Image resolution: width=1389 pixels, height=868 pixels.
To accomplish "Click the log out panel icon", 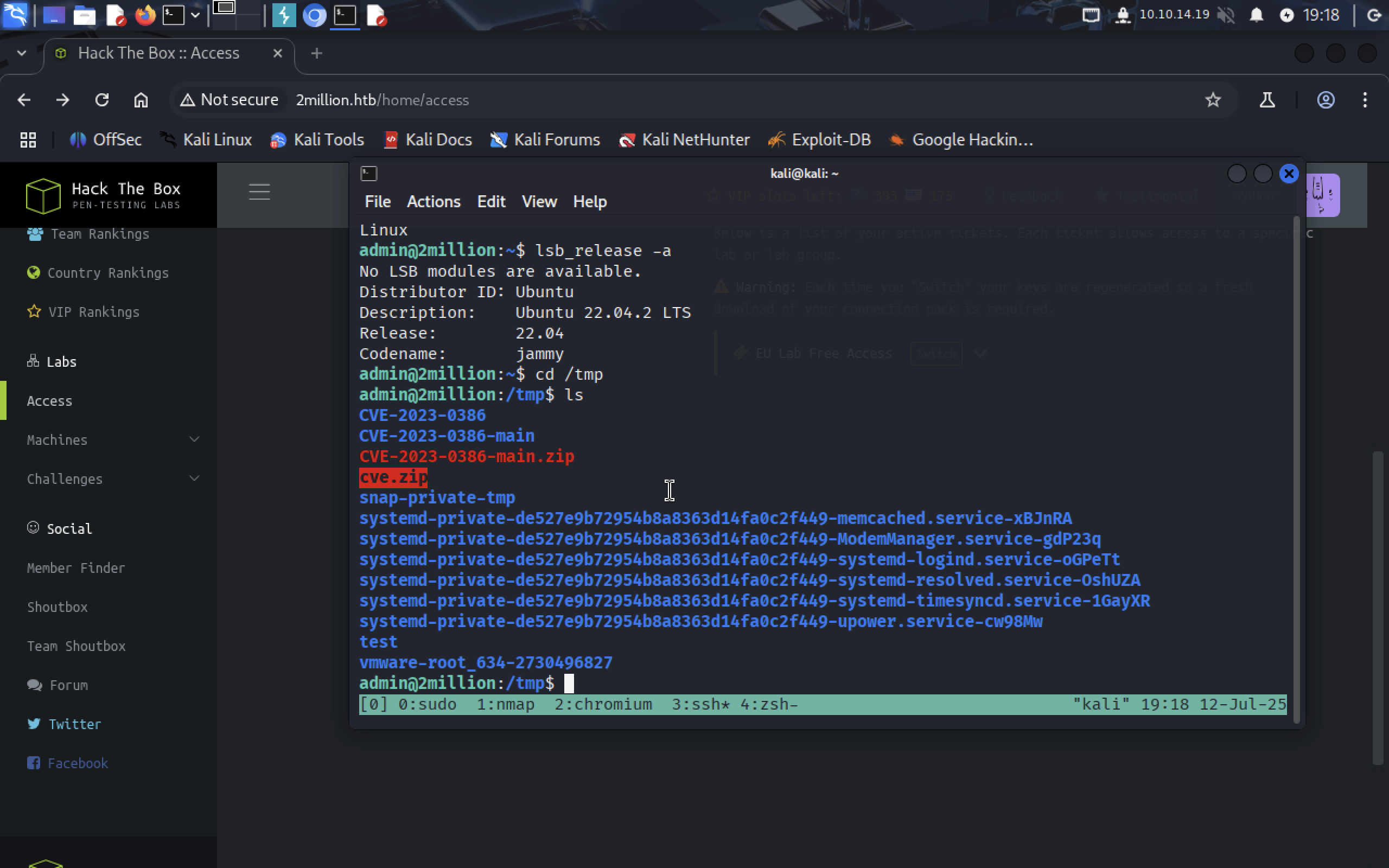I will [x=1375, y=15].
